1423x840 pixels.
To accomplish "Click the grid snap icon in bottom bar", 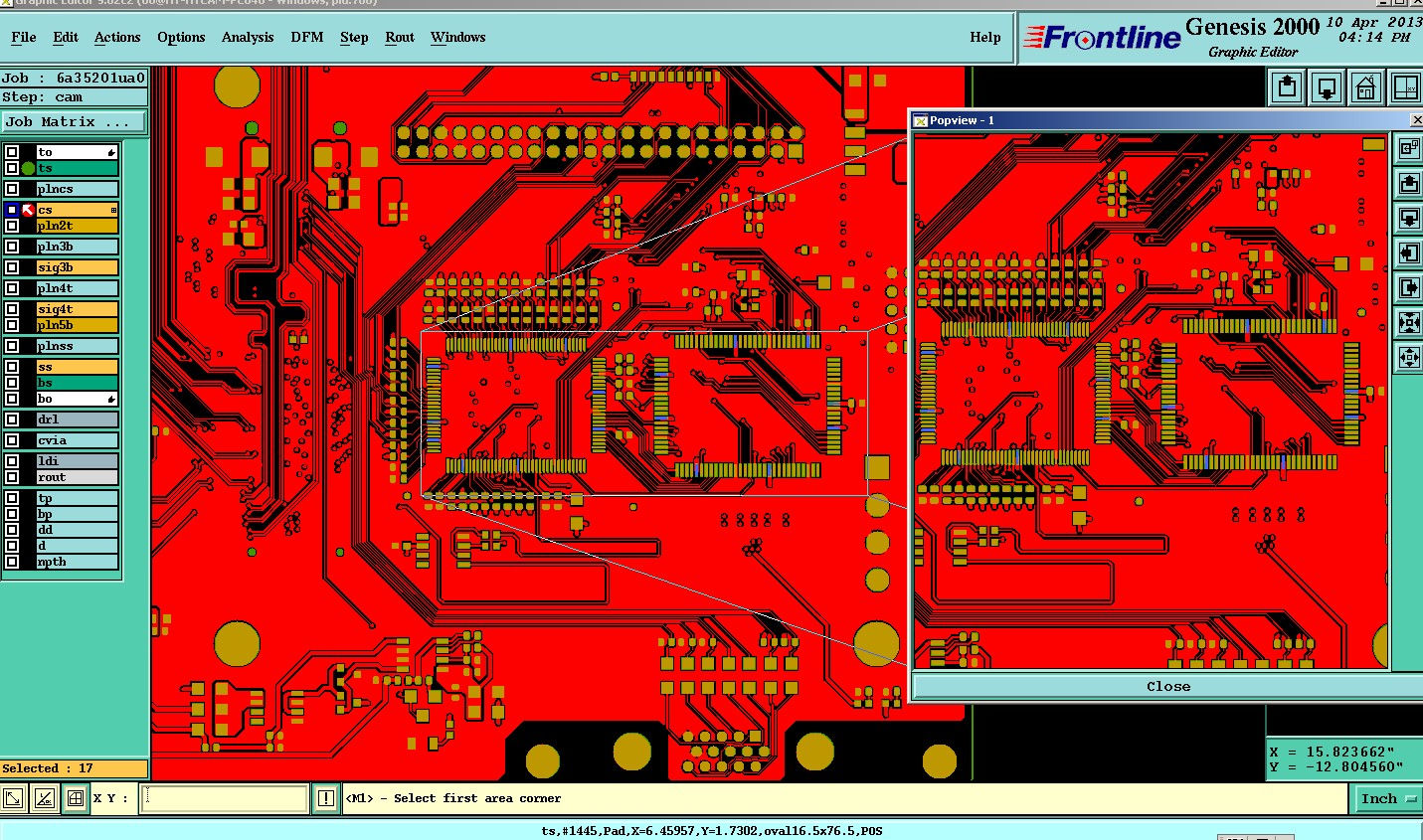I will click(75, 798).
